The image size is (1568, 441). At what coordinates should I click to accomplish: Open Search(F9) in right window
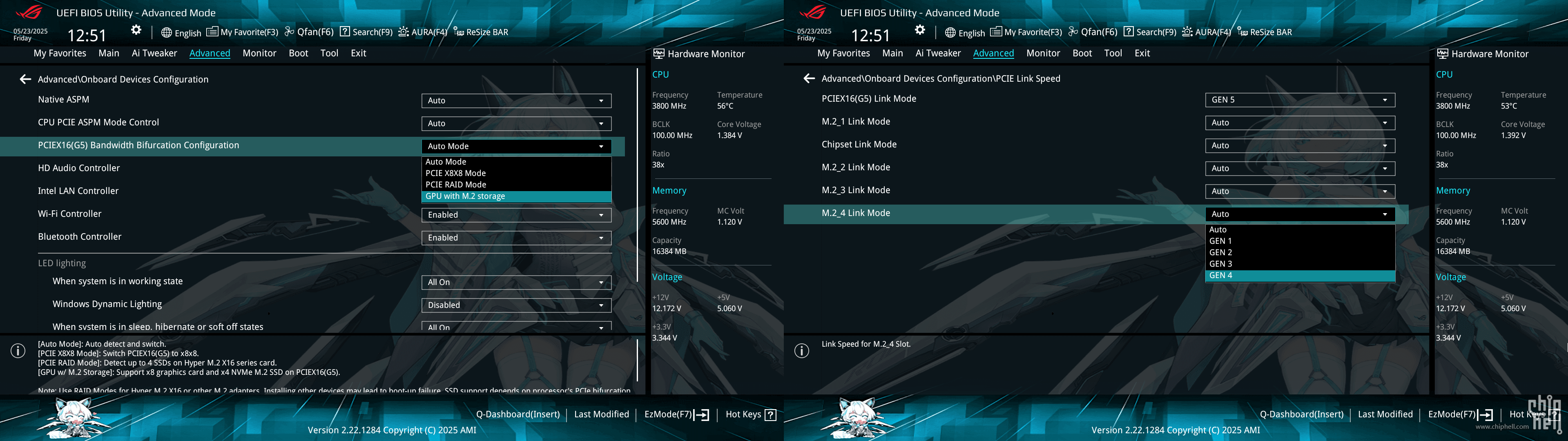pyautogui.click(x=1150, y=32)
